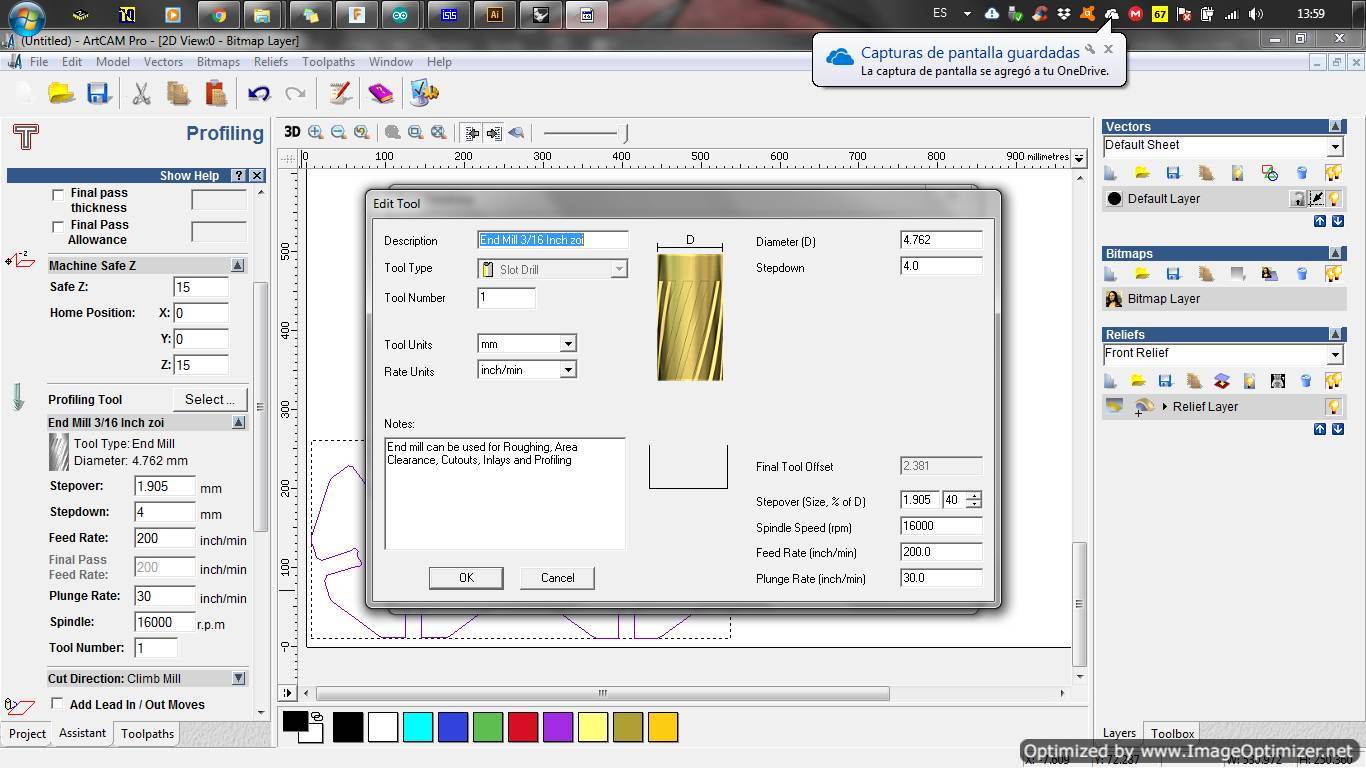Open Chrome from the taskbar
The image size is (1366, 768).
pos(218,15)
